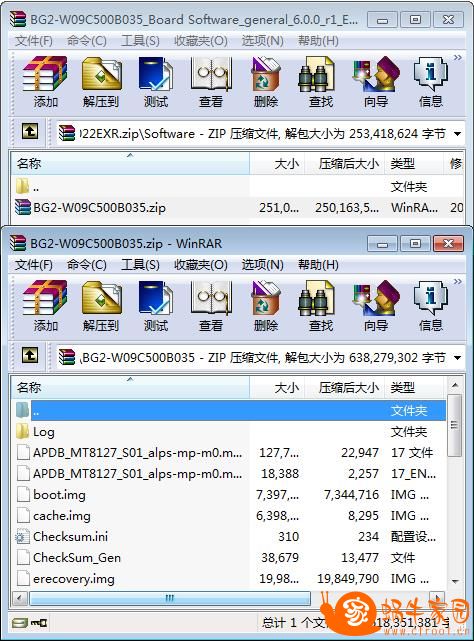
Task: Click drive/key status icon in status bar
Action: (x=29, y=623)
